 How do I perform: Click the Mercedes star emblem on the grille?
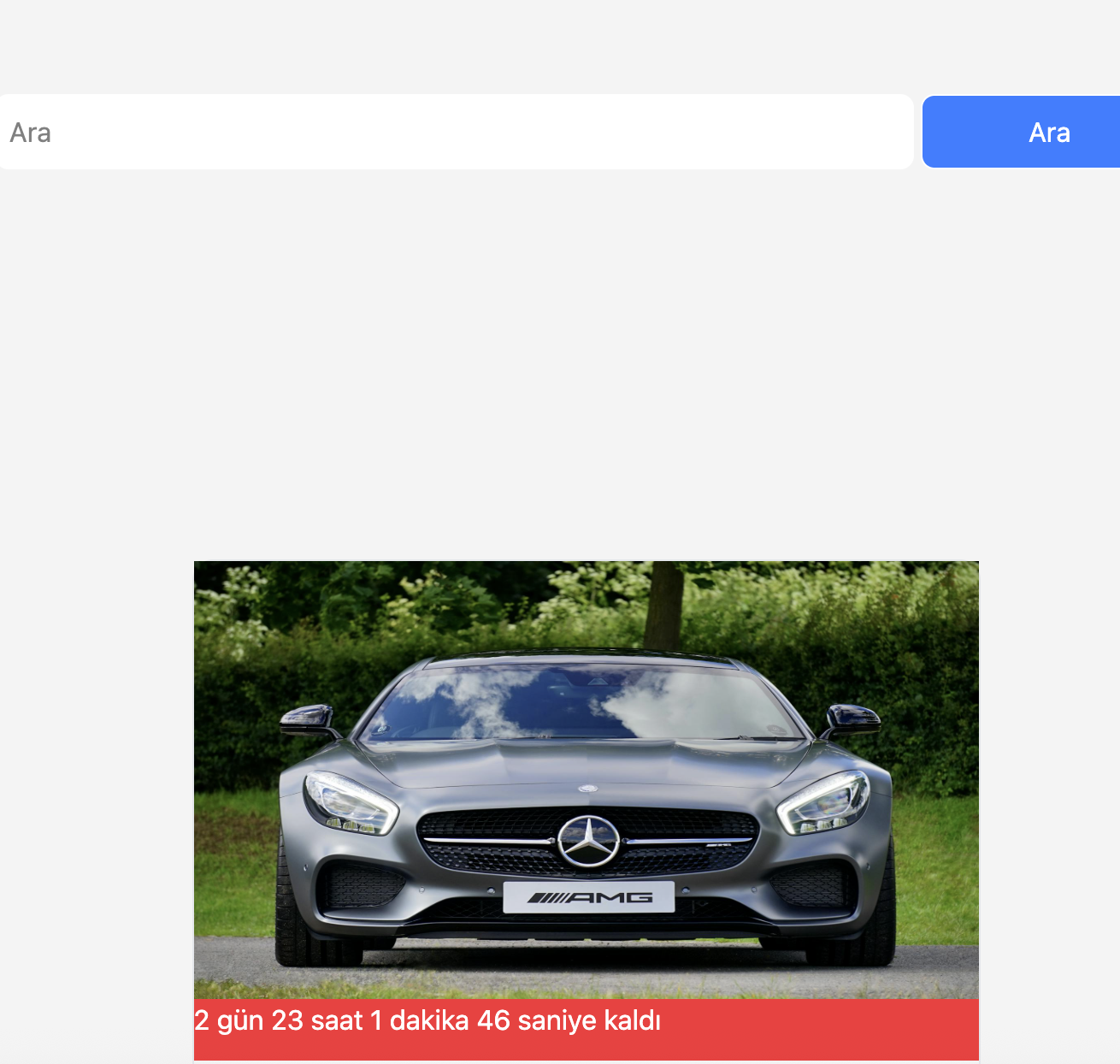(588, 841)
